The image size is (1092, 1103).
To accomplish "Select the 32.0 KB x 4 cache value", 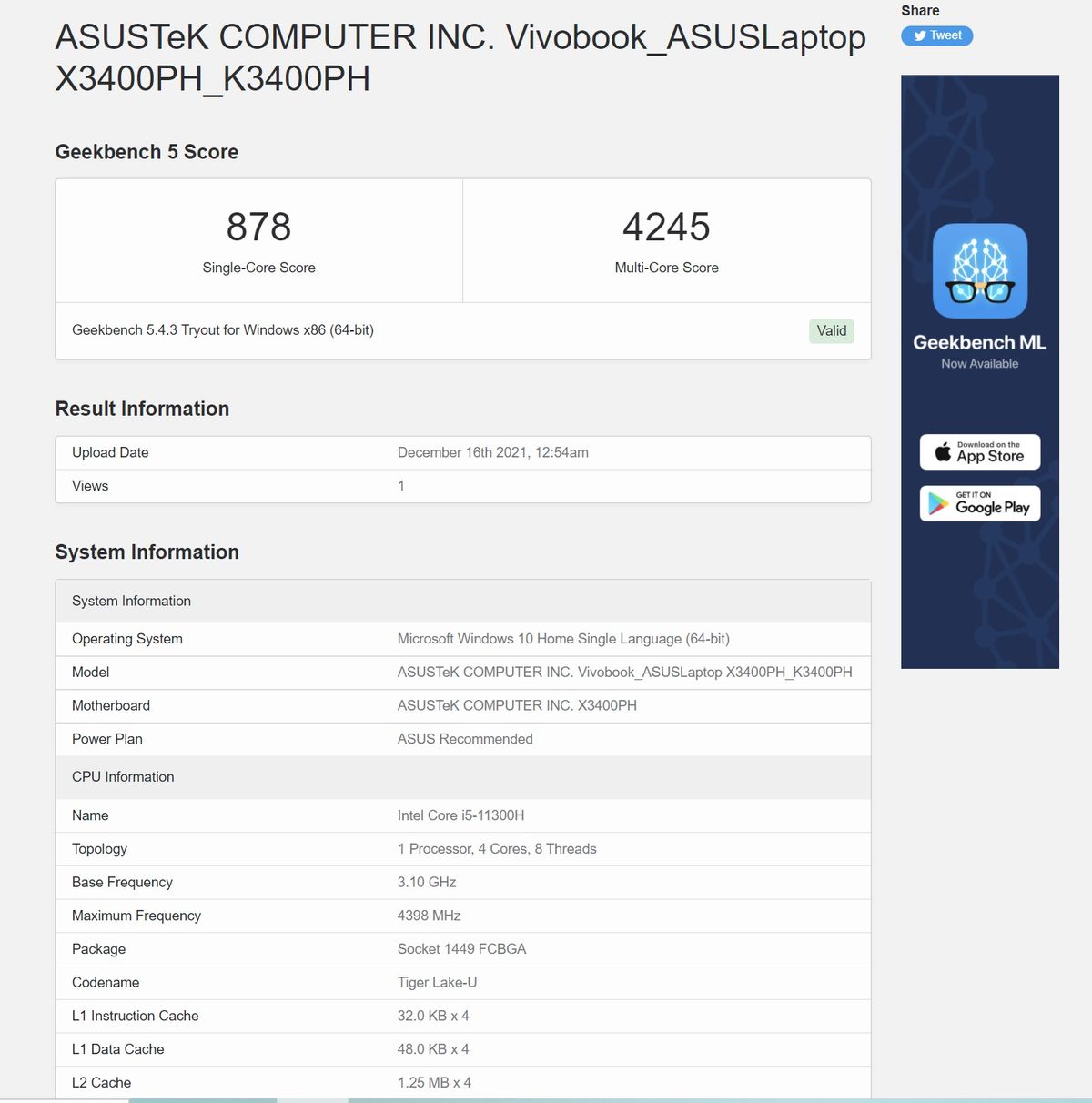I will 433,1016.
